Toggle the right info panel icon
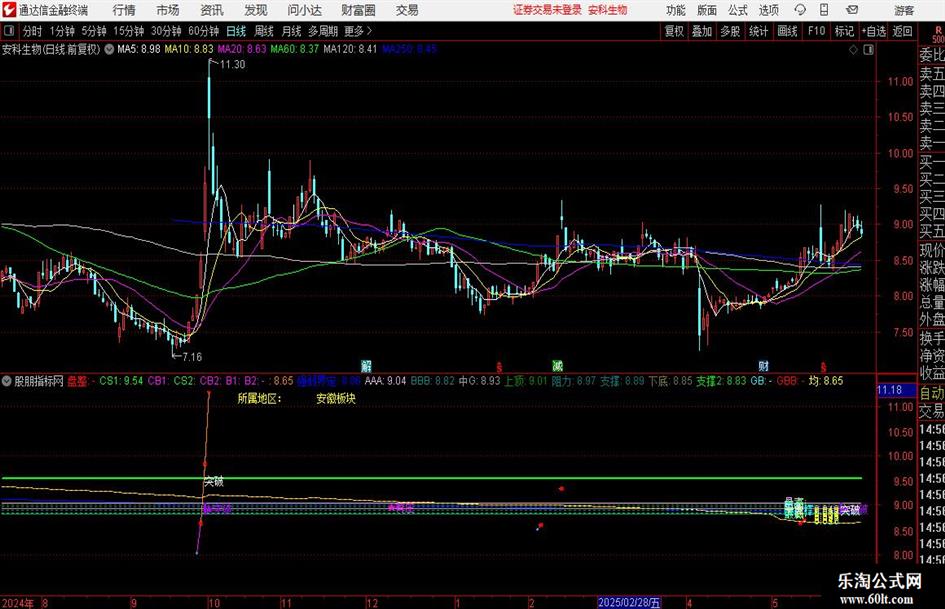945x609 pixels. [868, 49]
